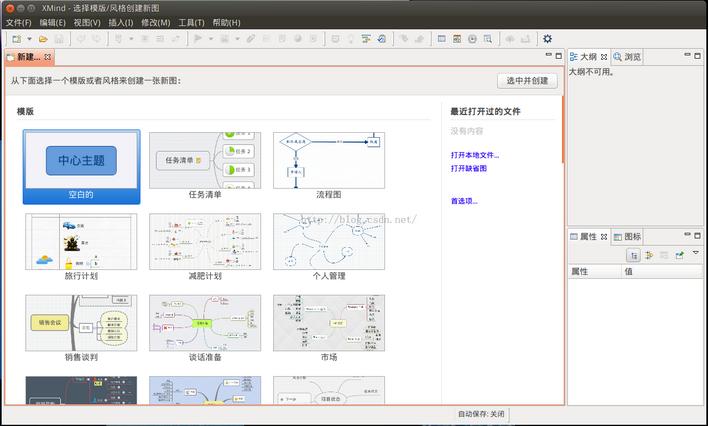Screen dimensions: 709x426
Task: Click the grayed-out Save toolbar icon
Action: [x=59, y=39]
